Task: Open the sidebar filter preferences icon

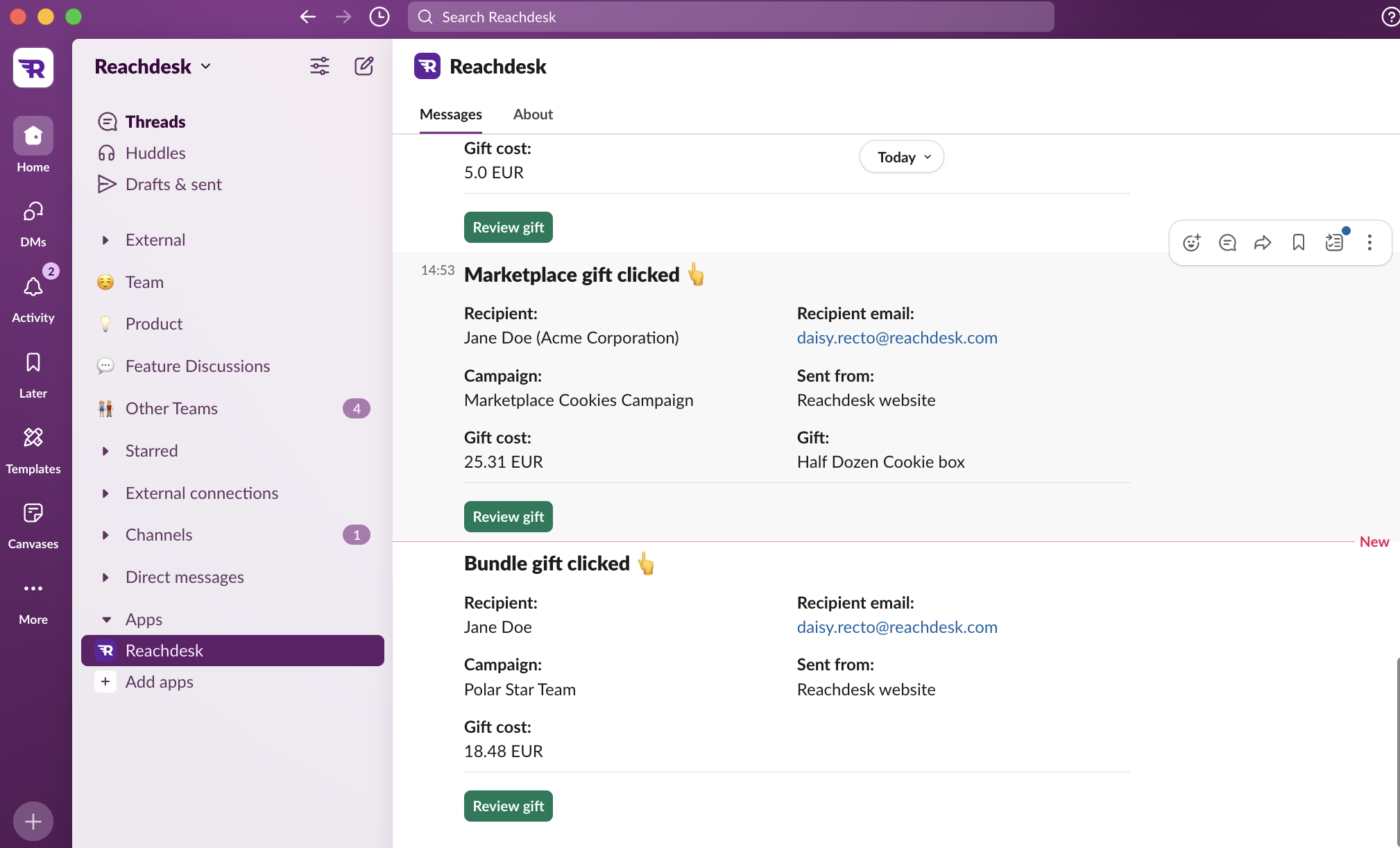Action: [x=320, y=66]
